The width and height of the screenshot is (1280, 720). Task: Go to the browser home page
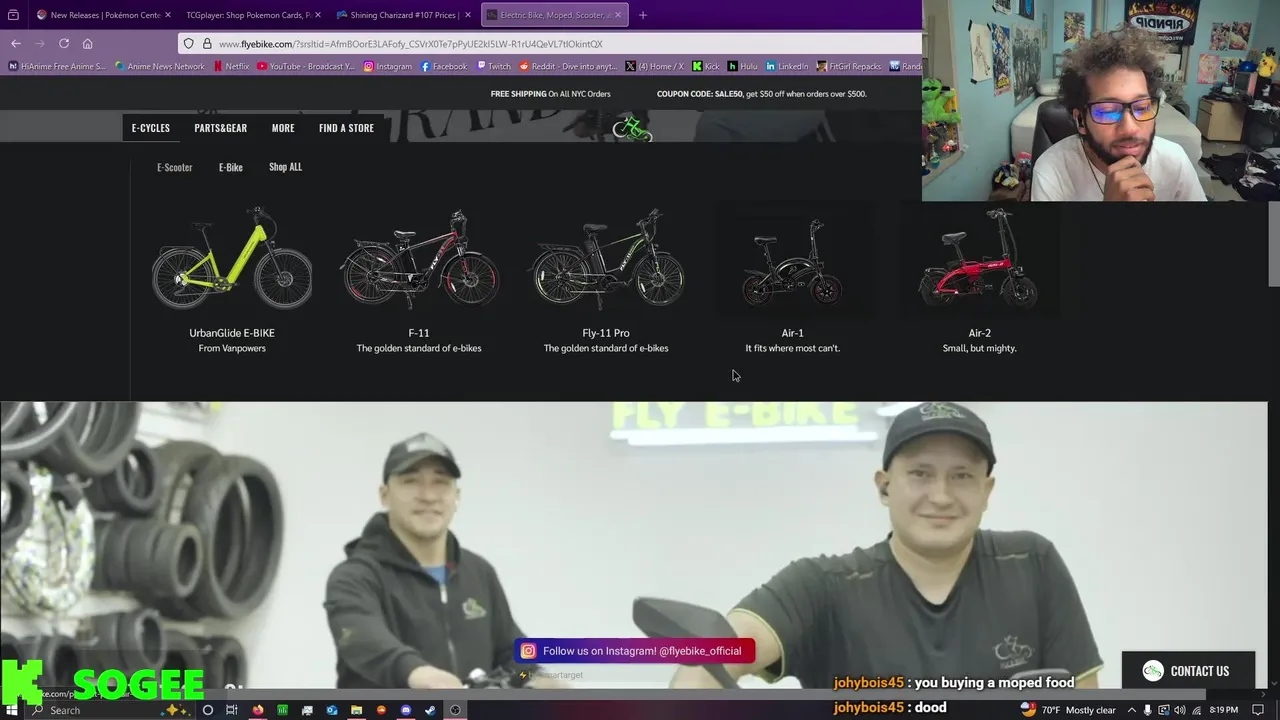(x=87, y=43)
